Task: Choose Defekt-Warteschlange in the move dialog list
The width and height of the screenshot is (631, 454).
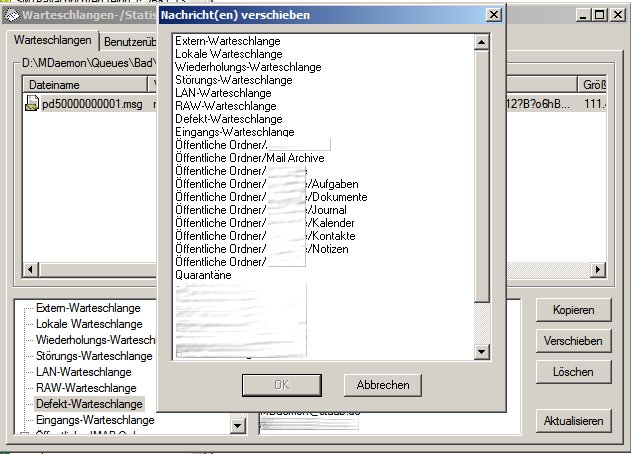Action: point(233,118)
